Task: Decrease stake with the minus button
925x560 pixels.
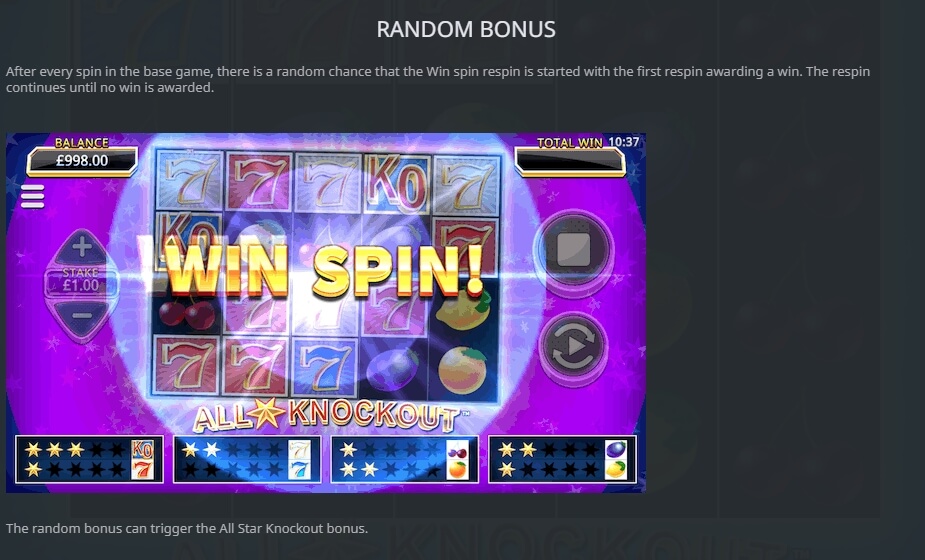Action: click(81, 316)
